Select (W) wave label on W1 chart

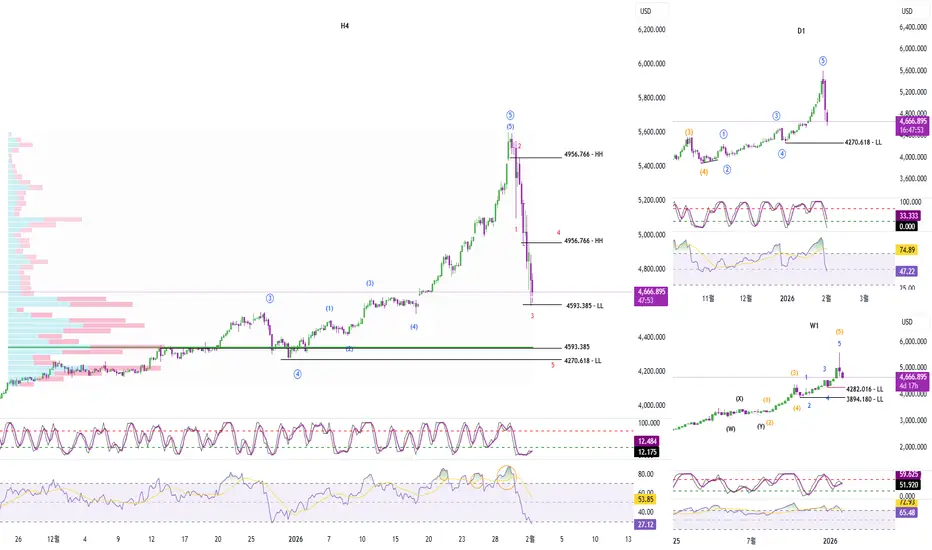coord(731,429)
